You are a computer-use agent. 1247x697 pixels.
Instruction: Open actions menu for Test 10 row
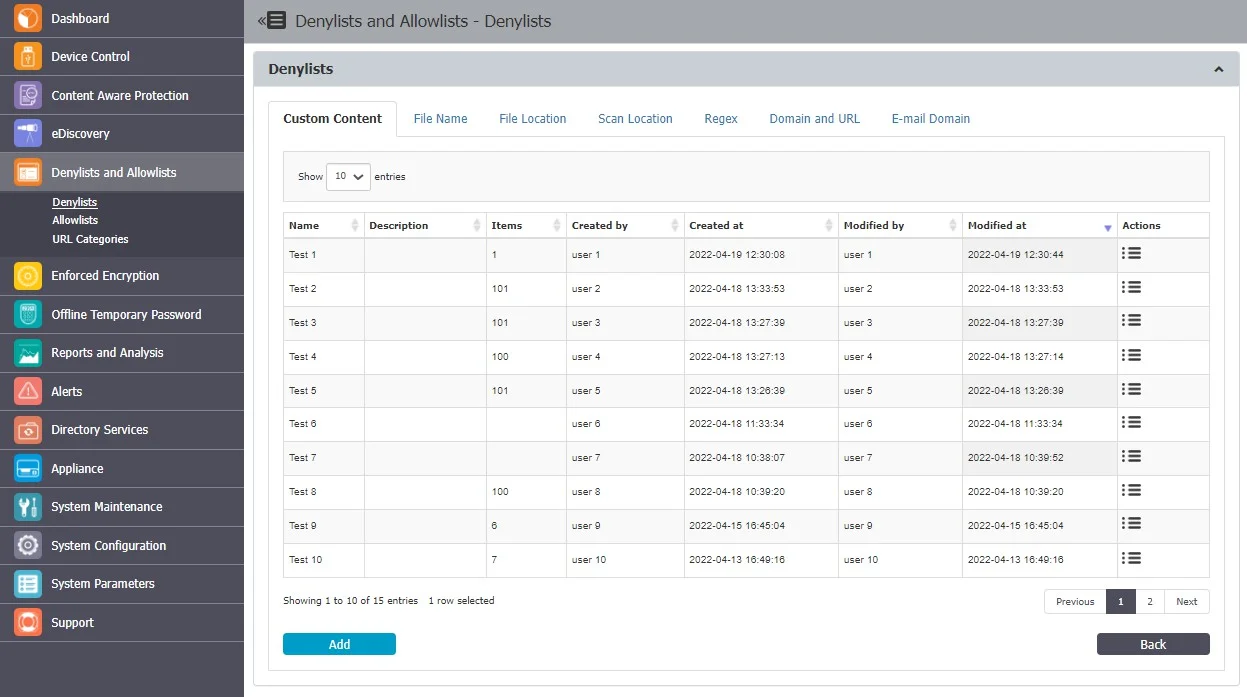(x=1131, y=558)
